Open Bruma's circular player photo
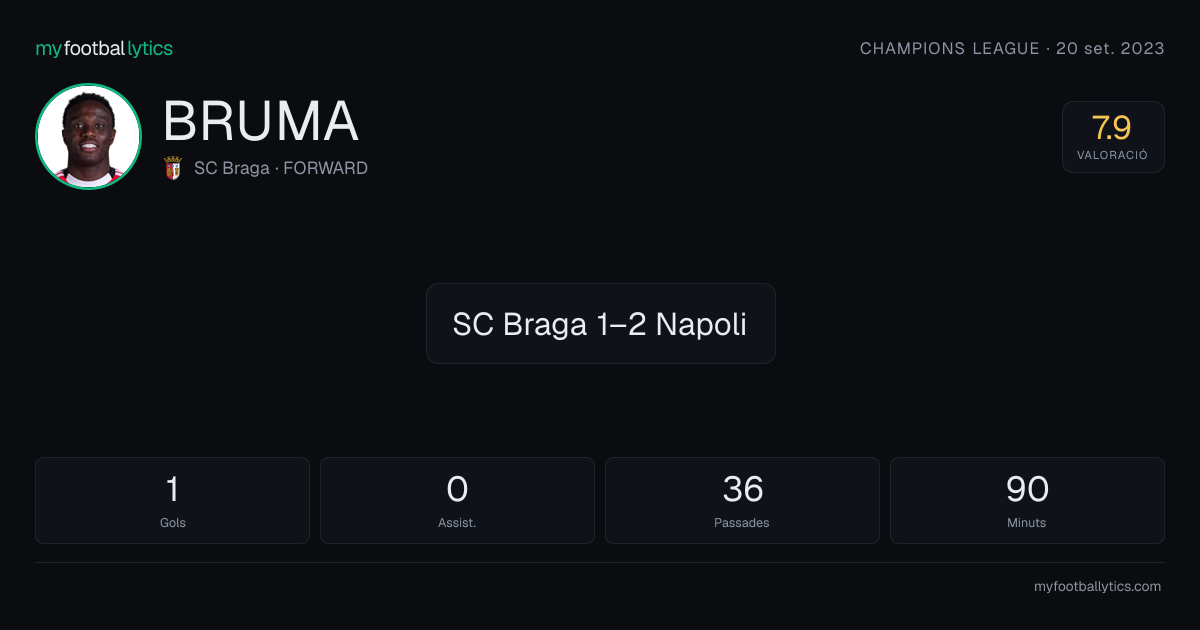 pyautogui.click(x=88, y=136)
